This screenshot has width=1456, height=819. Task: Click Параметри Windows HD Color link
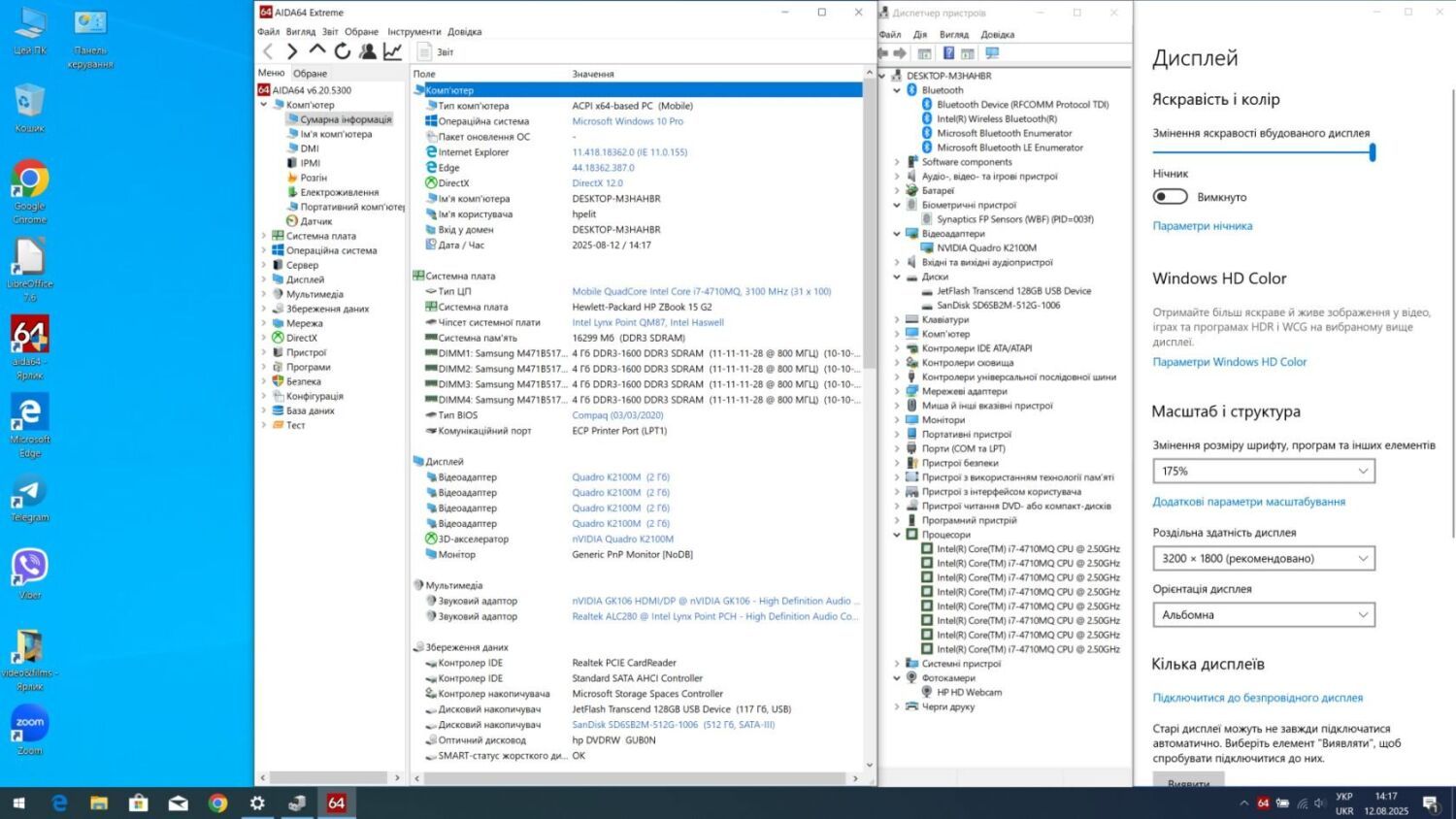pyautogui.click(x=1229, y=362)
